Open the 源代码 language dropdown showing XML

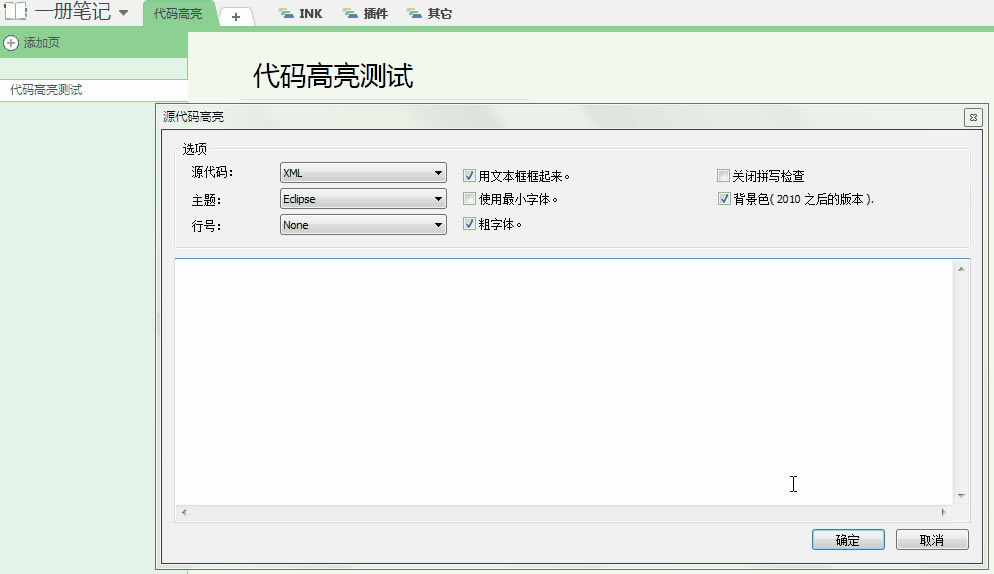(363, 173)
